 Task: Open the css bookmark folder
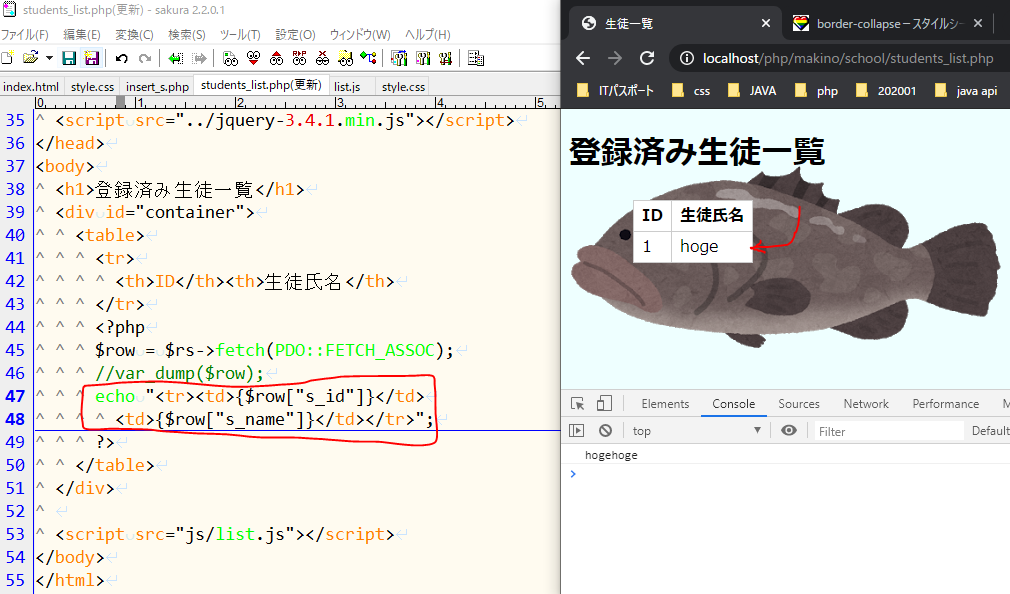(691, 91)
